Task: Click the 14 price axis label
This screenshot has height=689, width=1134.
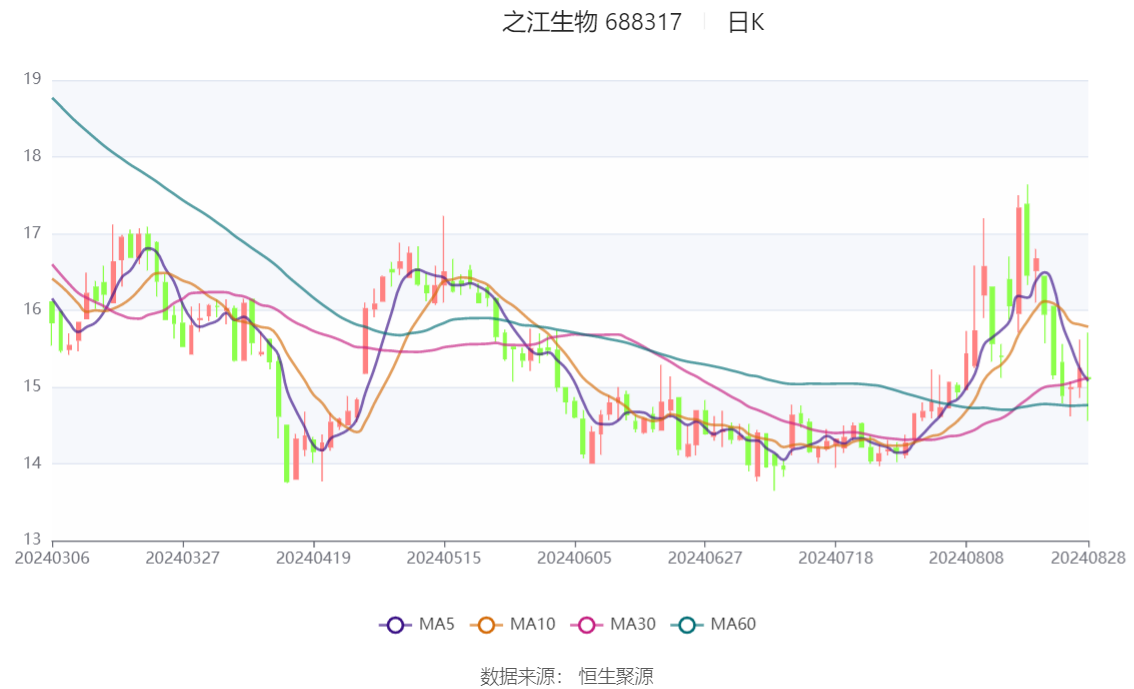Action: pos(32,463)
